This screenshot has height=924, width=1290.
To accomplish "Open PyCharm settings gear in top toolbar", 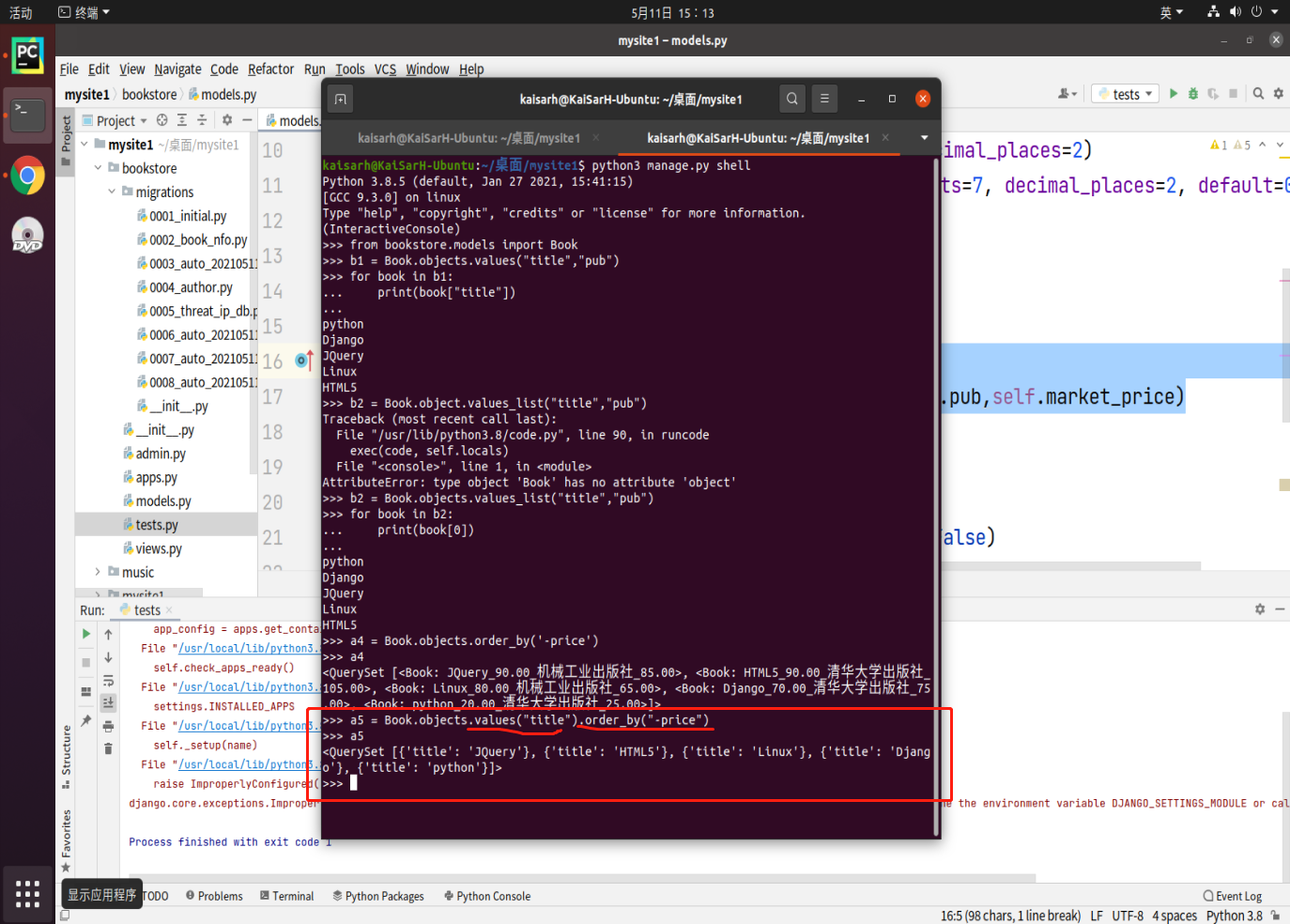I will tap(1278, 94).
